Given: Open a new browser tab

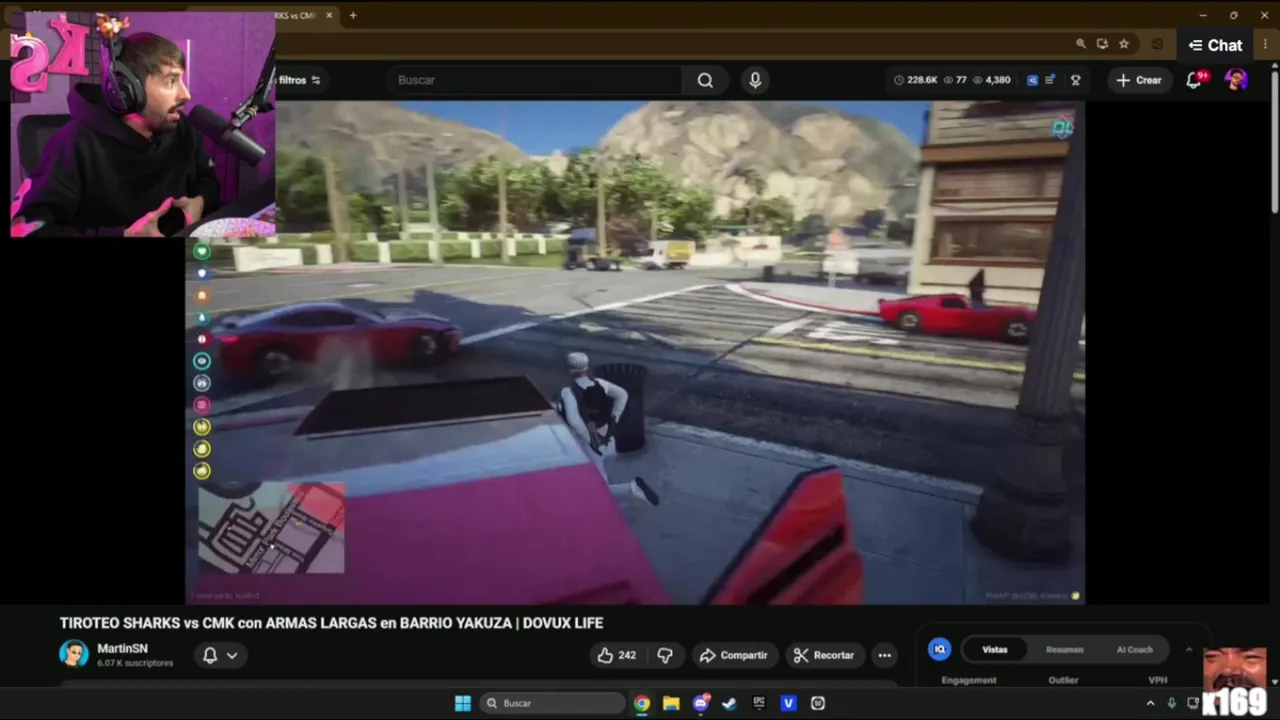Looking at the screenshot, I should (353, 15).
